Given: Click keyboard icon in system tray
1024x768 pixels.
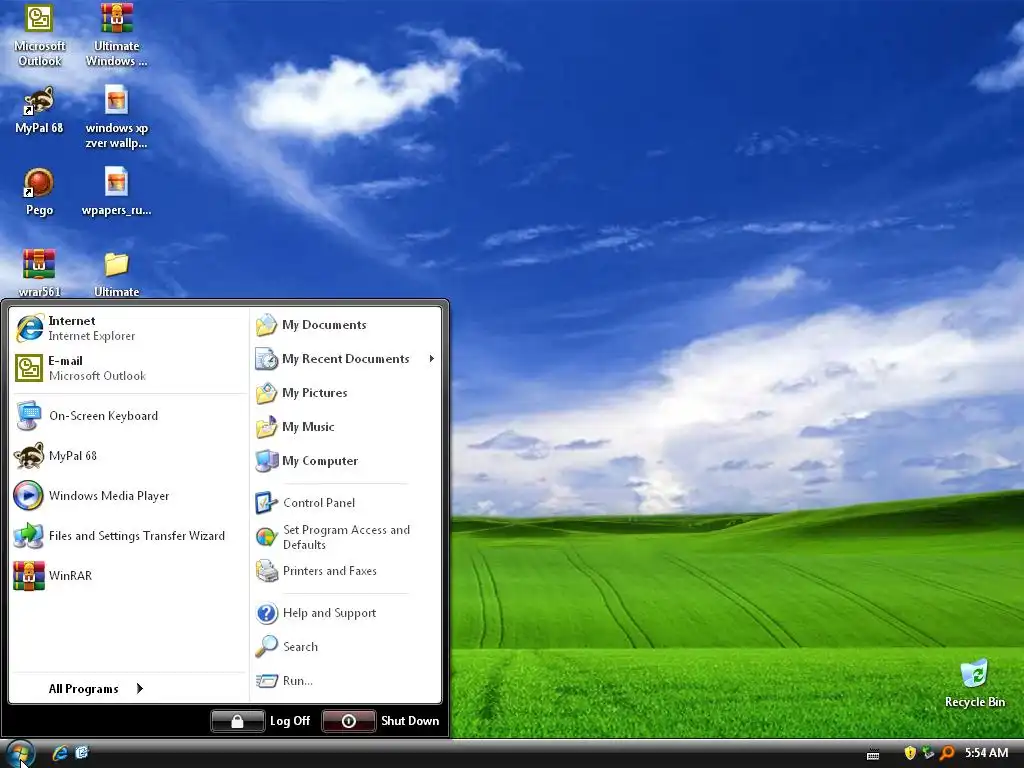Looking at the screenshot, I should (x=873, y=754).
